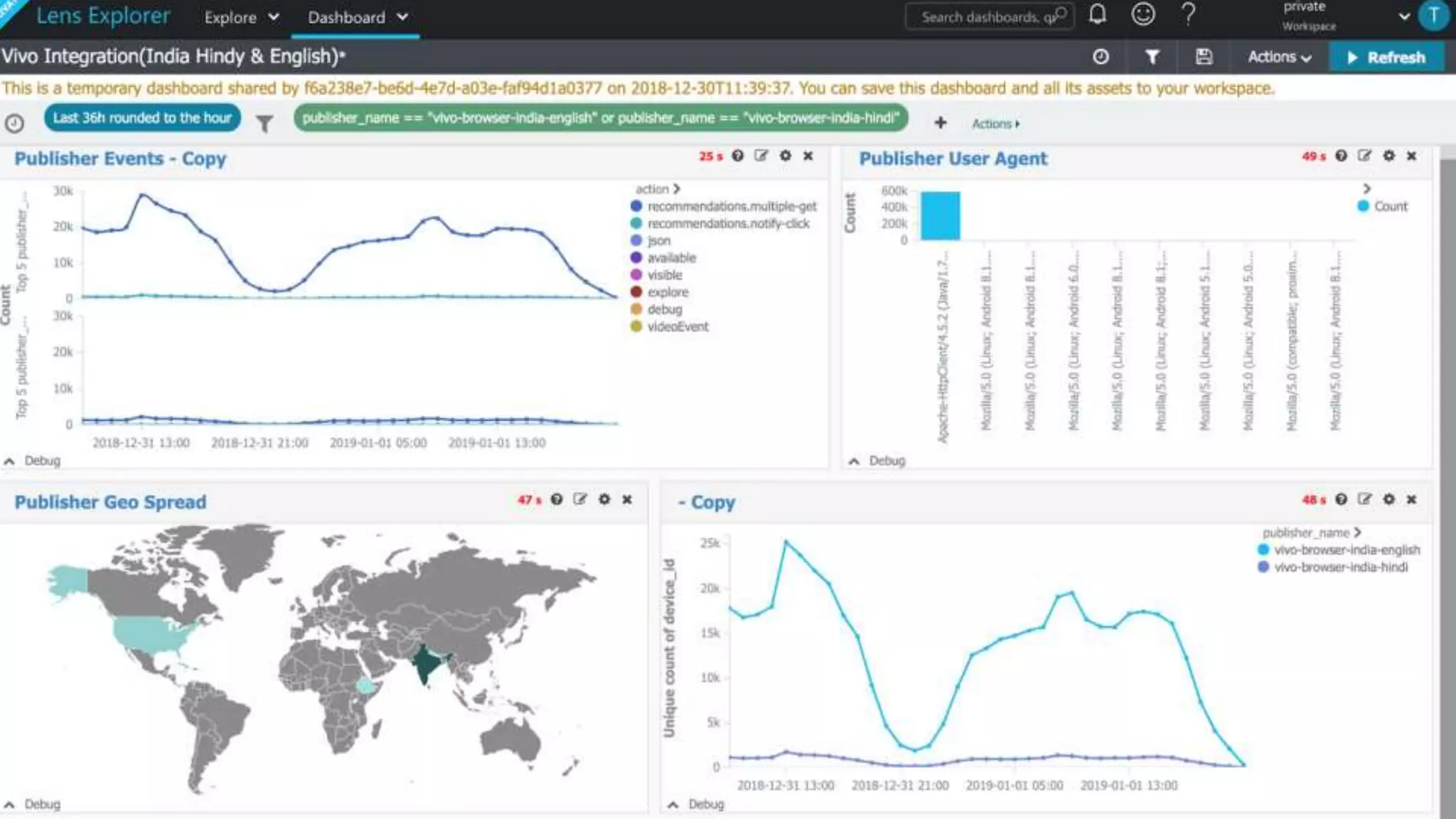The width and height of the screenshot is (1456, 819).
Task: Click the dashboard filter funnel icon
Action: [x=1152, y=57]
